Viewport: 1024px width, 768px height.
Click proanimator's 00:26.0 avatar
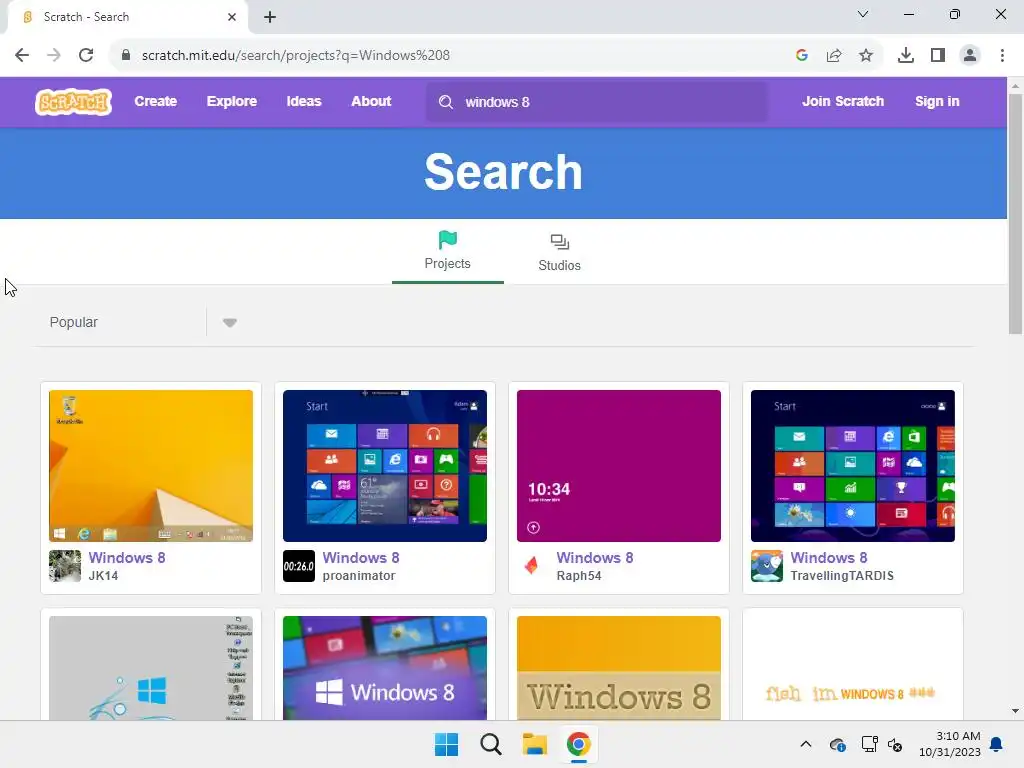pyautogui.click(x=298, y=566)
